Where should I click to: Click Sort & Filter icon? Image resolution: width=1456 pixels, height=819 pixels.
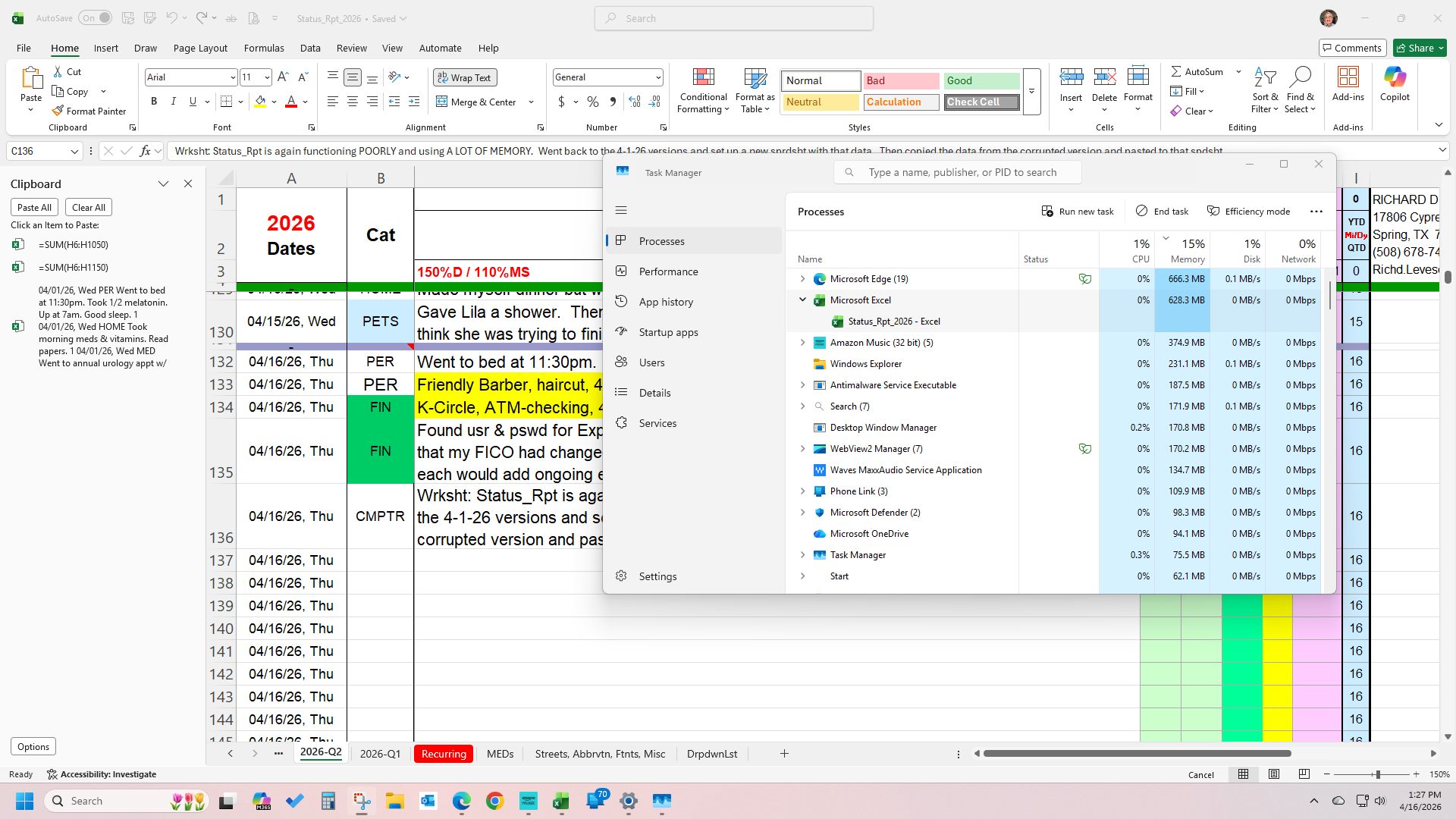point(1264,77)
